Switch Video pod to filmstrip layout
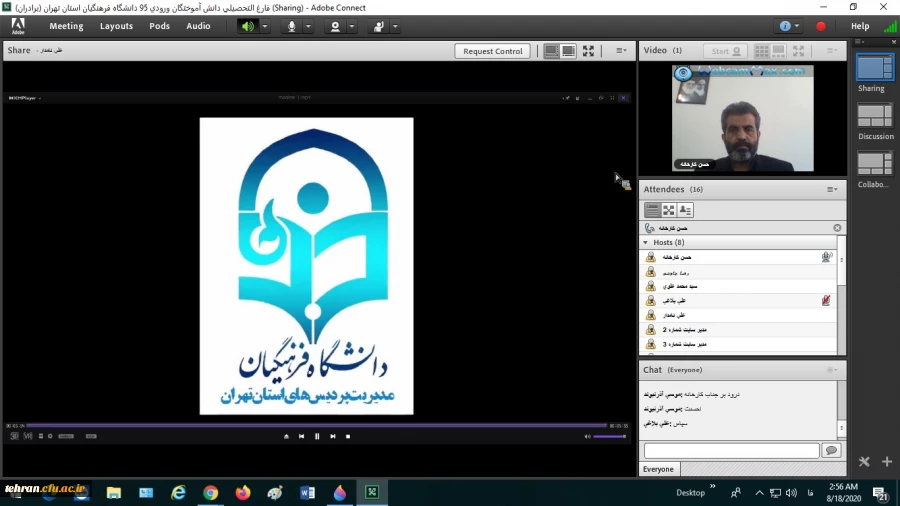Viewport: 900px width, 506px height. 778,51
